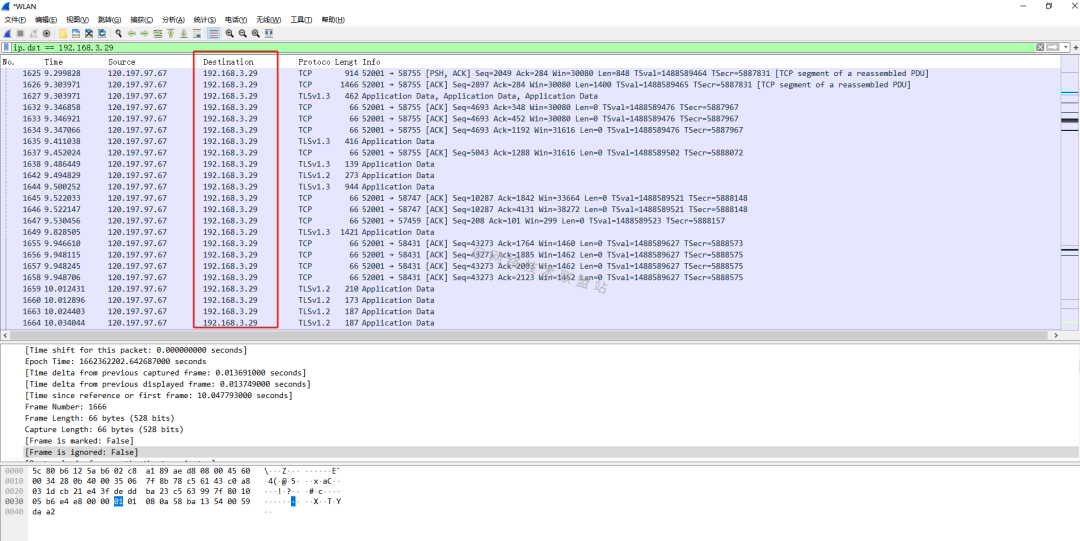Toggle packet list colorization

point(214,33)
